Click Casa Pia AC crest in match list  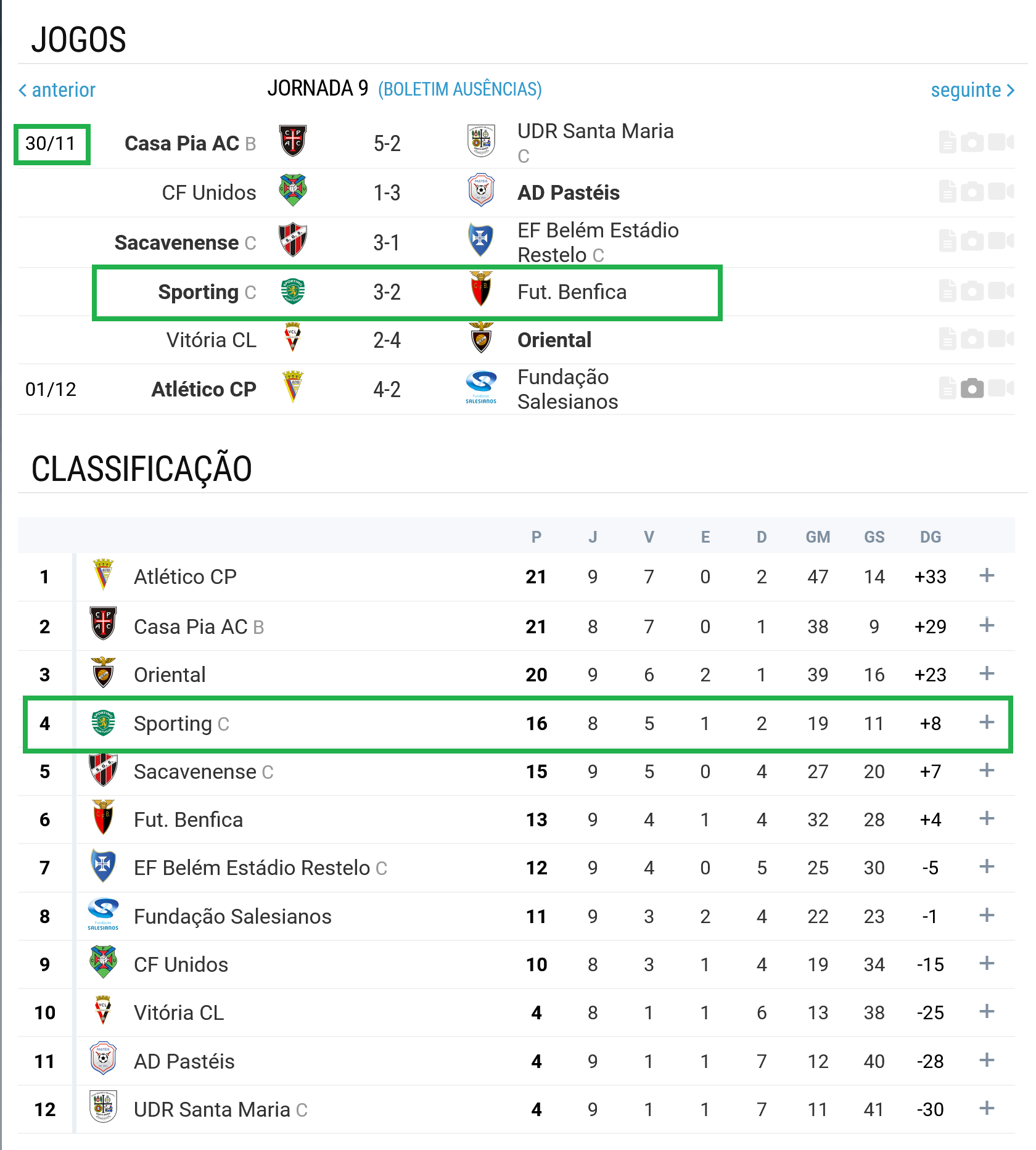pos(293,141)
